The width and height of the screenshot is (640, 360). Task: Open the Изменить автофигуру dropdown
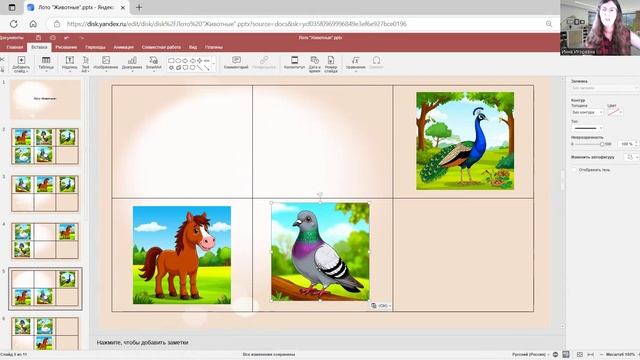(x=631, y=157)
